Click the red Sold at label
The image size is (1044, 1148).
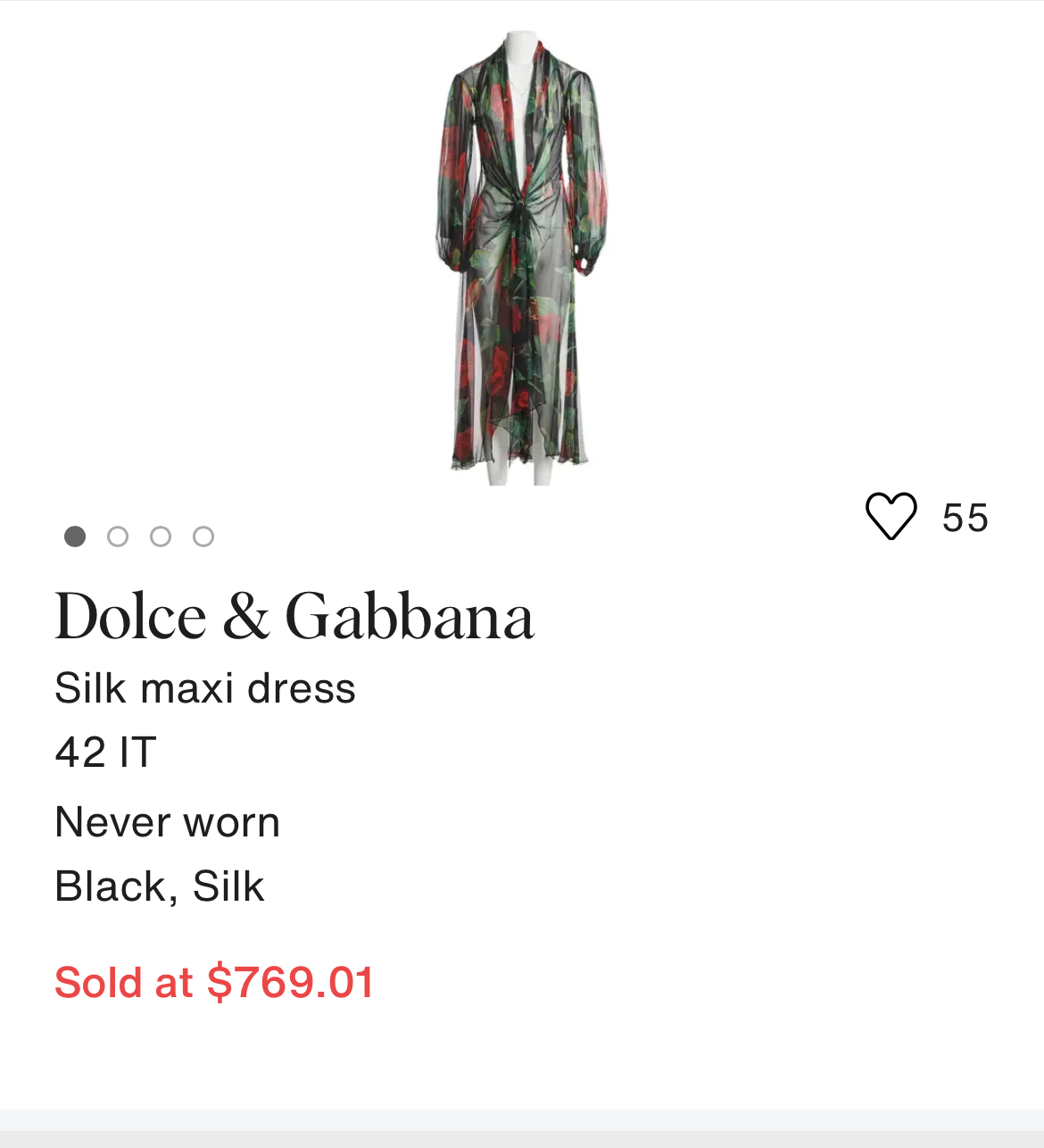pos(123,983)
